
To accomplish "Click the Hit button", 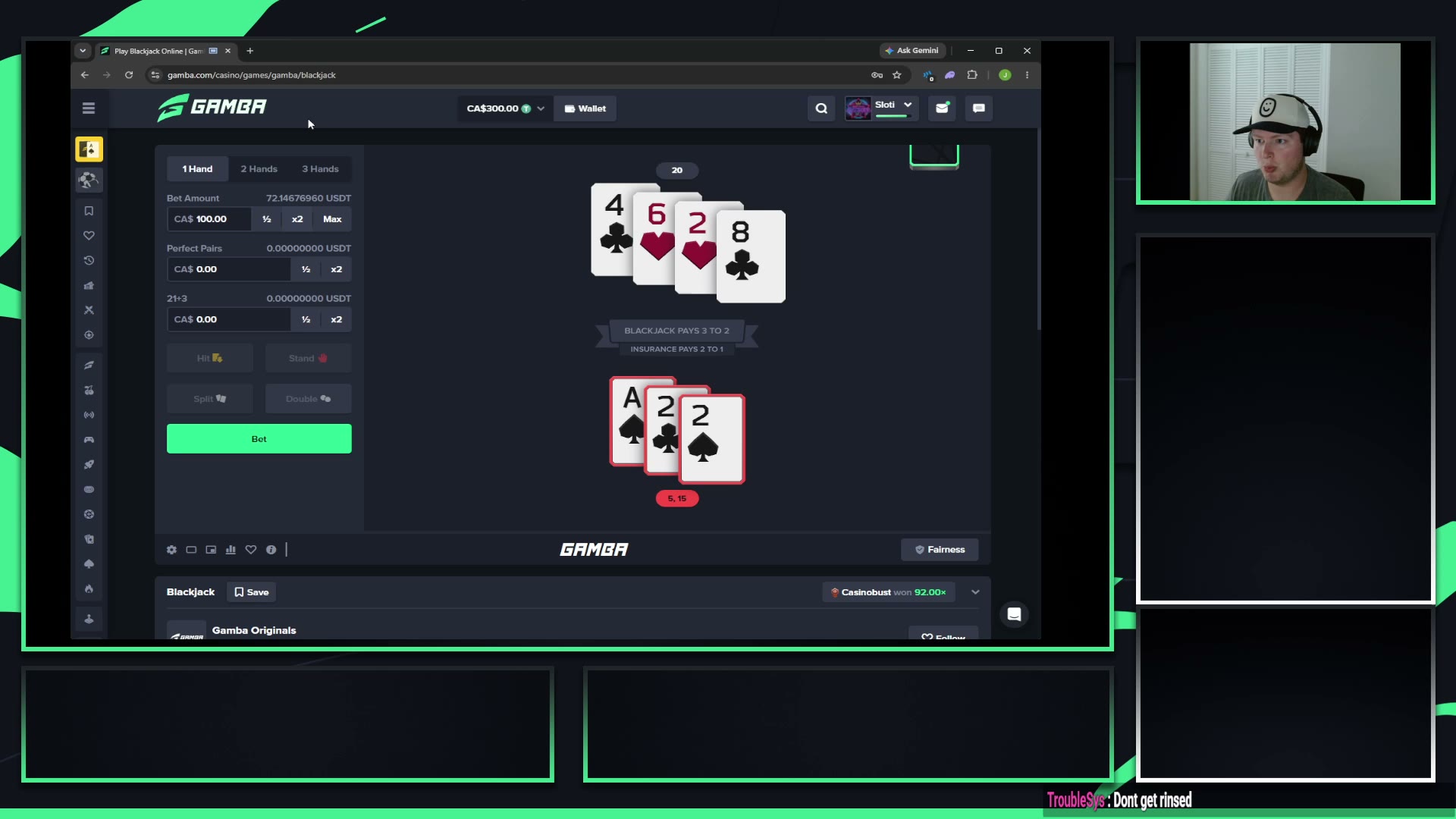I will tap(209, 359).
